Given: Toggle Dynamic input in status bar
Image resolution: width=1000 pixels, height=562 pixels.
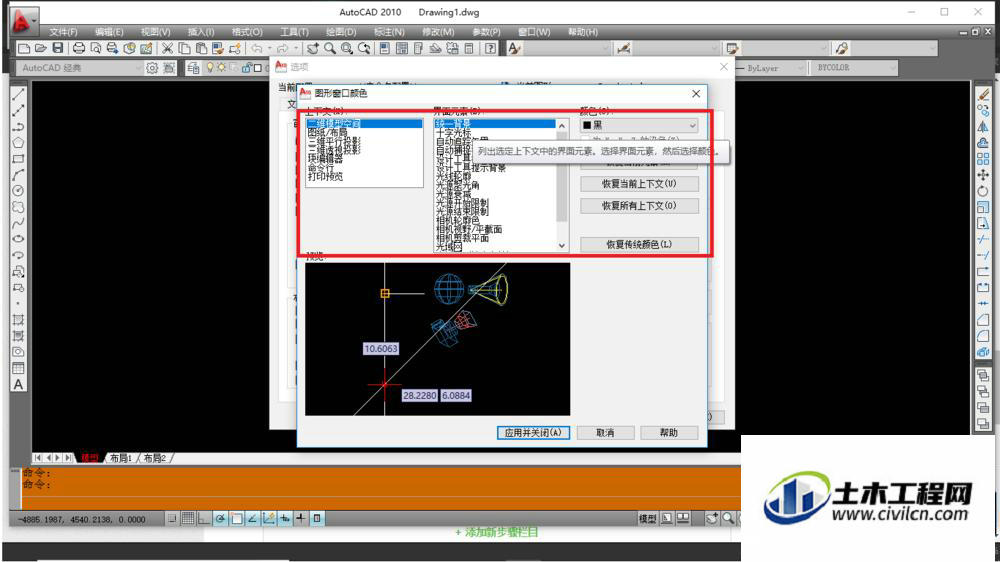Looking at the screenshot, I should pos(284,519).
